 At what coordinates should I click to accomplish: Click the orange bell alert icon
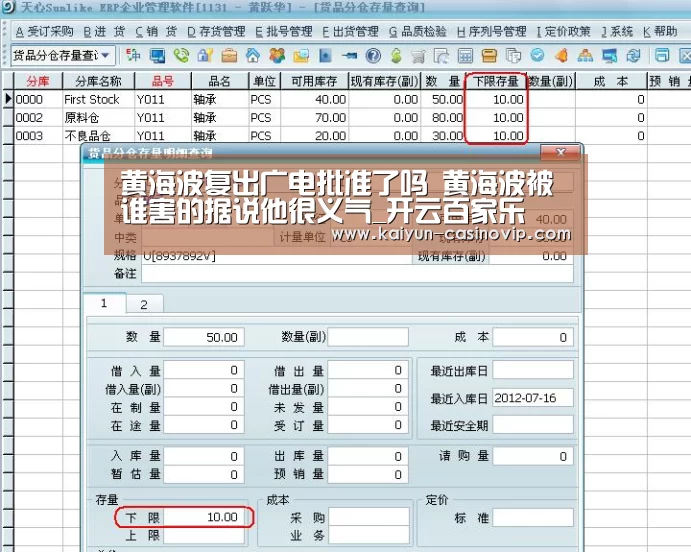[x=561, y=56]
